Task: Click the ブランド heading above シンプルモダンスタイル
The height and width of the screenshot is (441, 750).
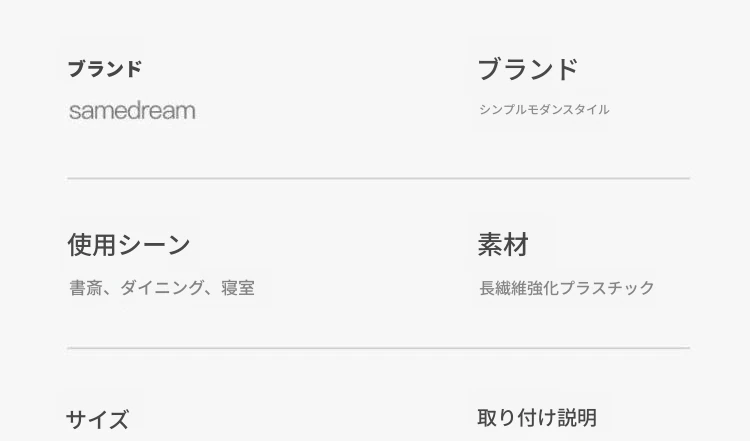Action: pyautogui.click(x=527, y=69)
